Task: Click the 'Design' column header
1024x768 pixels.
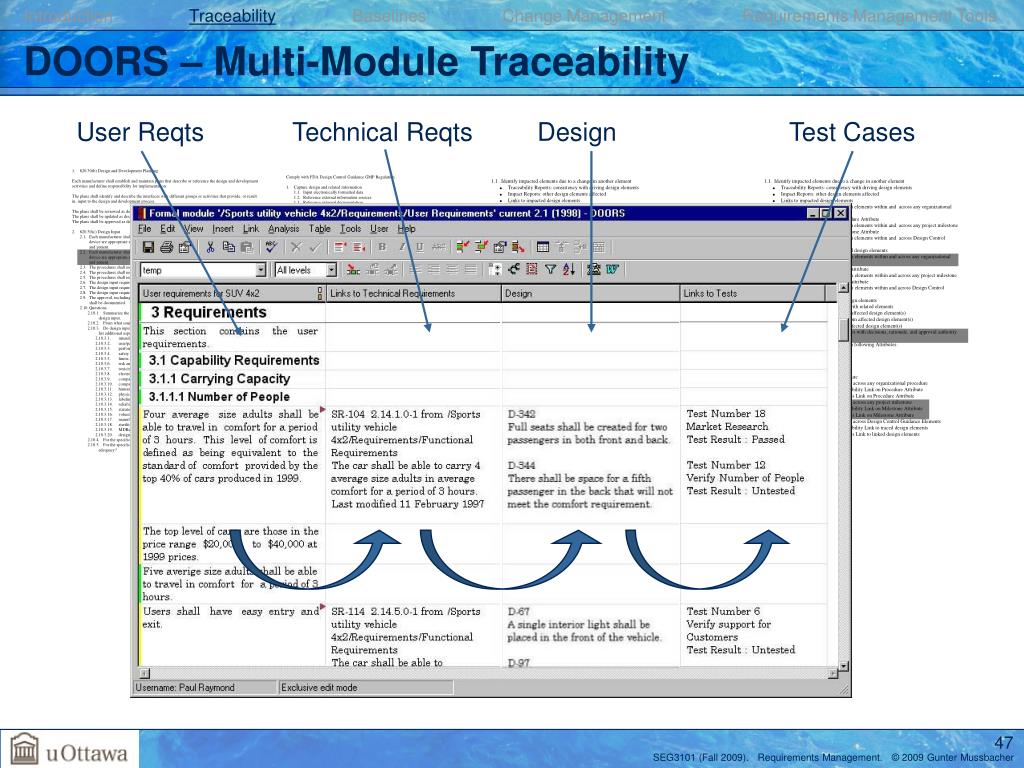Action: pyautogui.click(x=590, y=293)
